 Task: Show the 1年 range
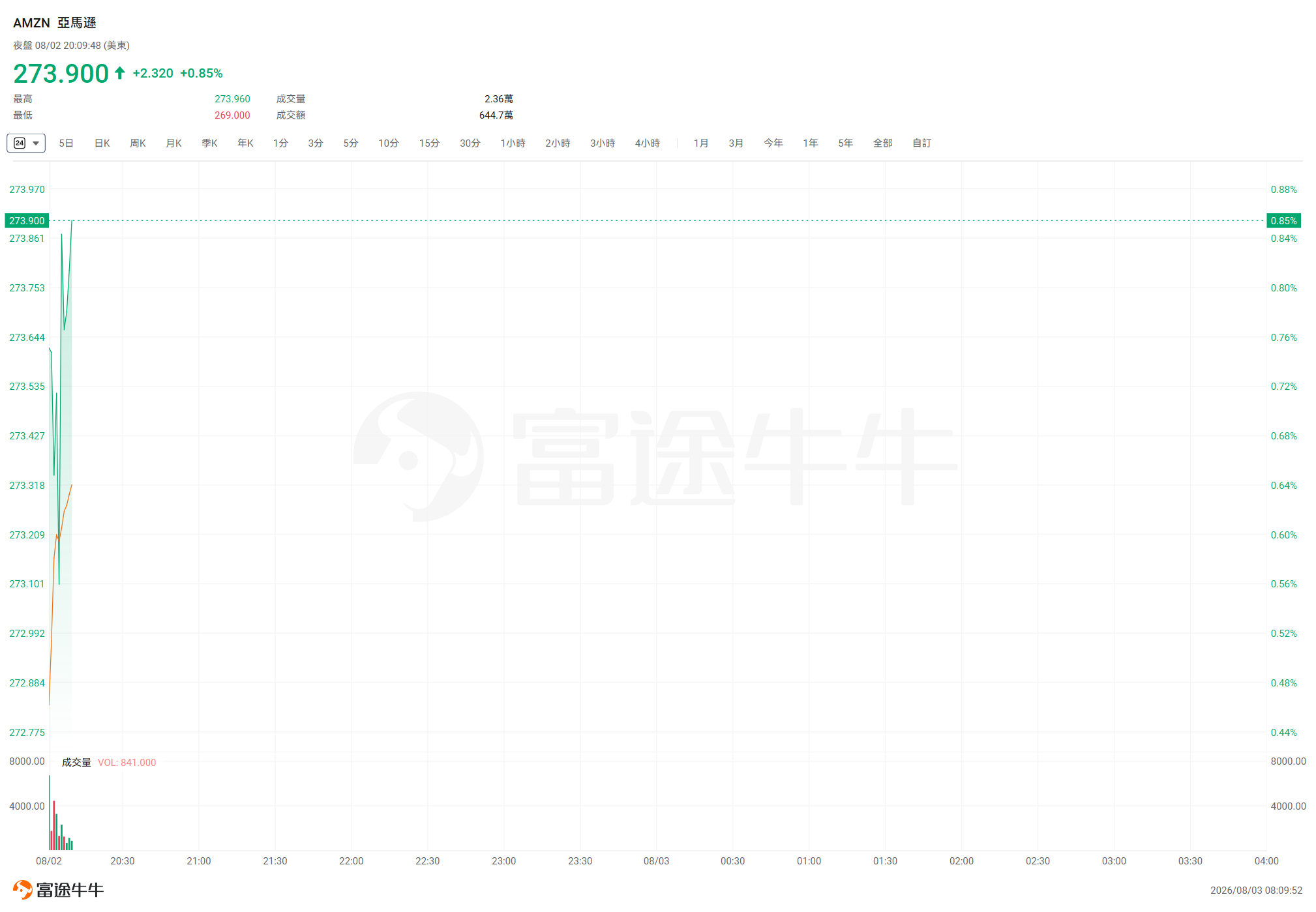[x=811, y=143]
